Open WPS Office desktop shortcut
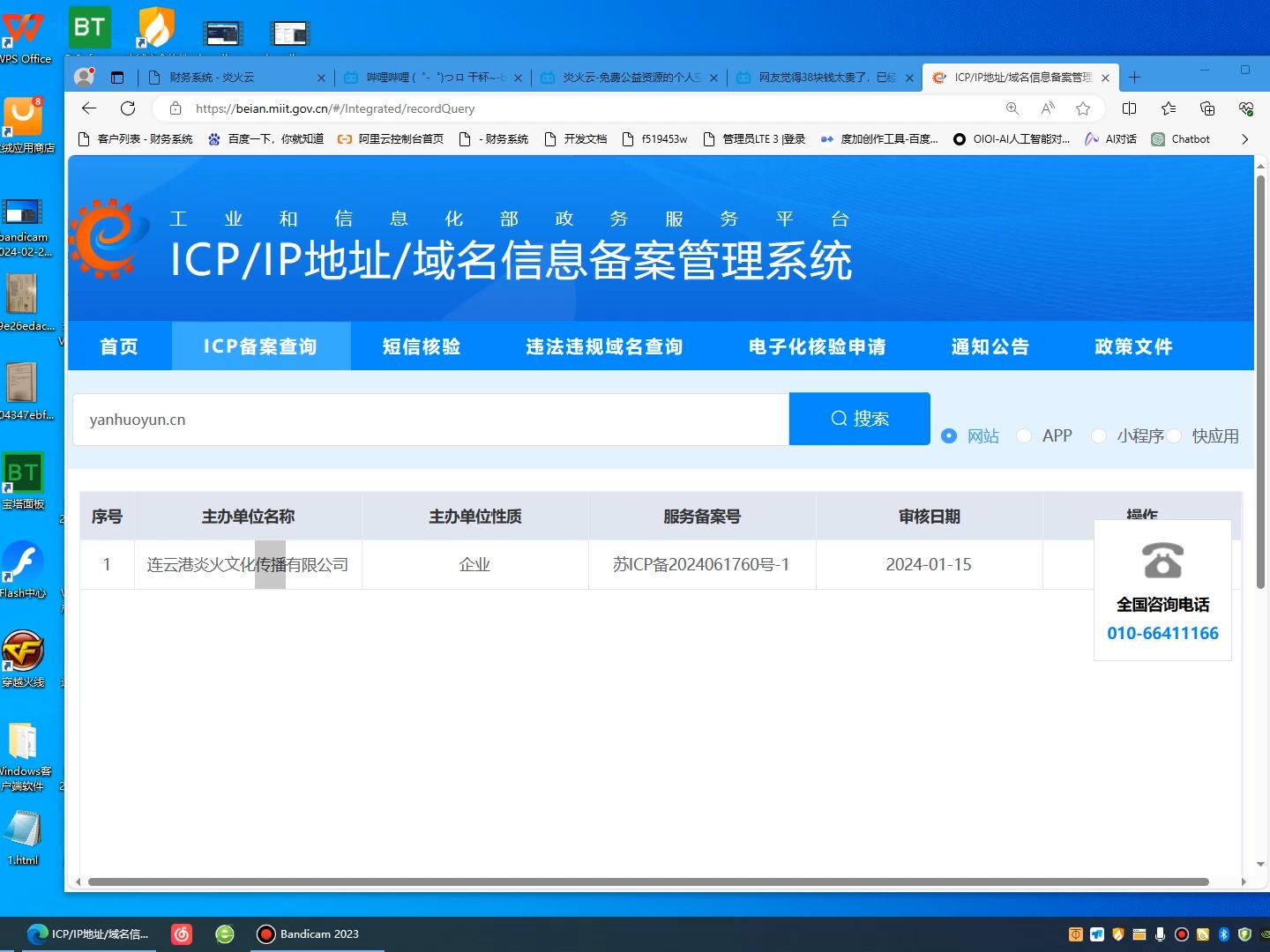The image size is (1270, 952). pyautogui.click(x=22, y=35)
